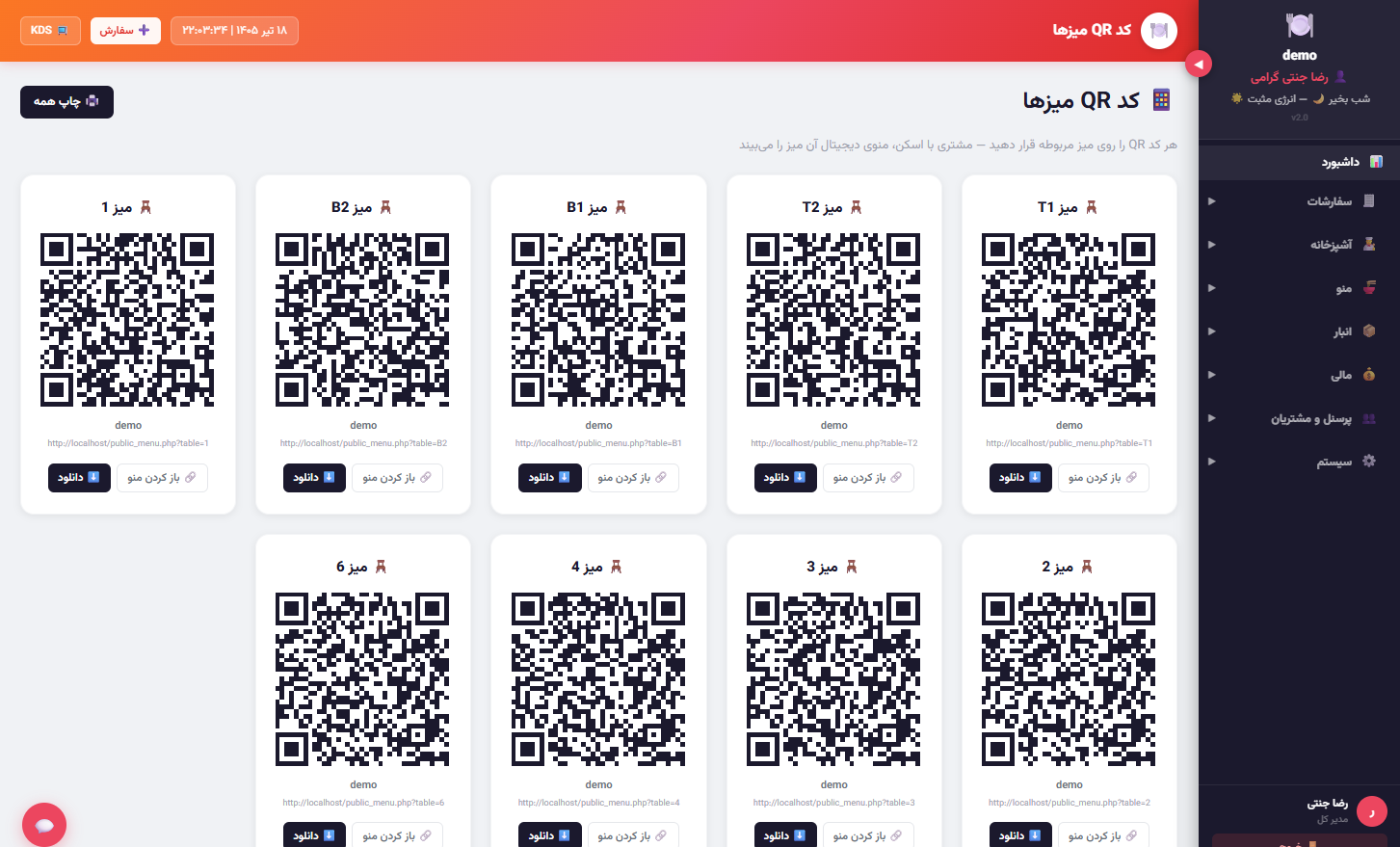Open the سیستم sidebar section
Image resolution: width=1400 pixels, height=847 pixels.
pos(1299,462)
